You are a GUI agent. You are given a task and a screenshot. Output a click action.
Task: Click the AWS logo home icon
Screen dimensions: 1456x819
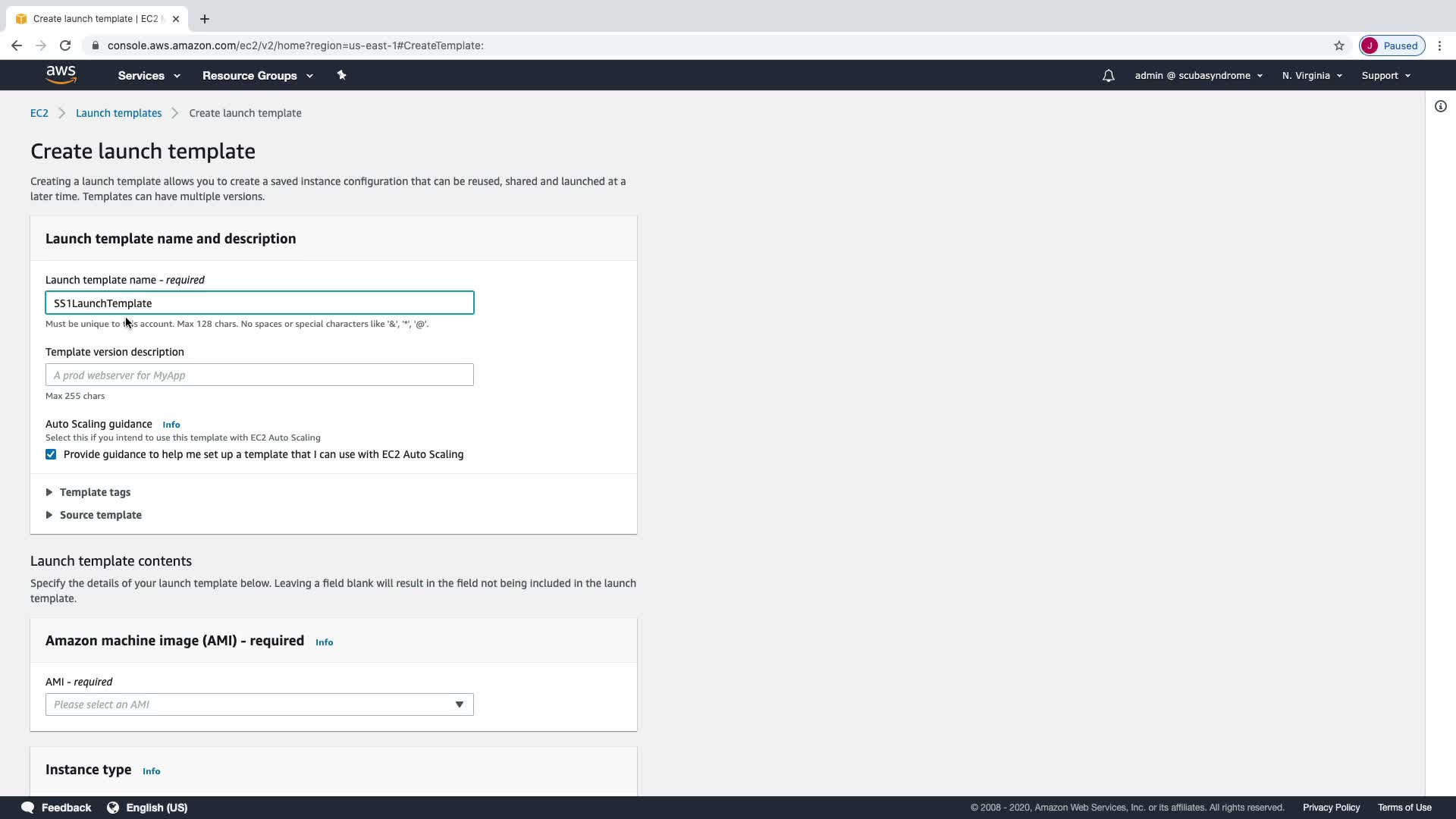click(61, 74)
